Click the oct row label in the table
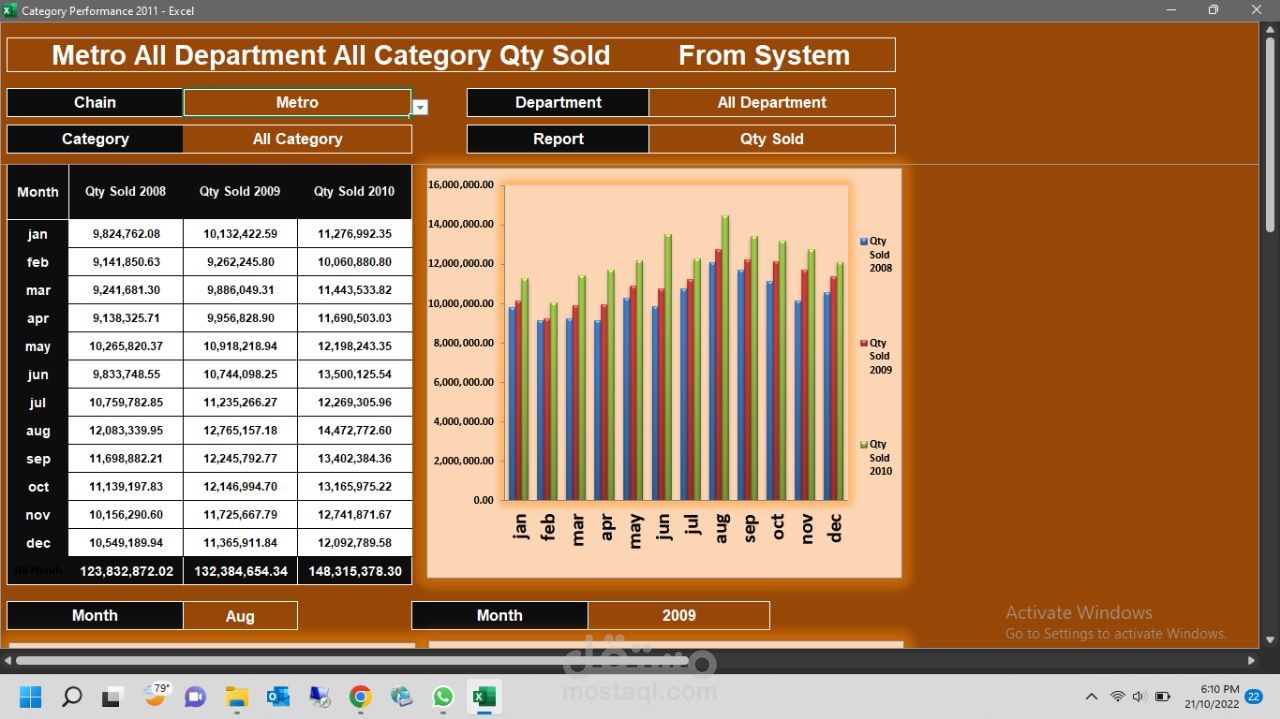The width and height of the screenshot is (1280, 719). [x=38, y=487]
